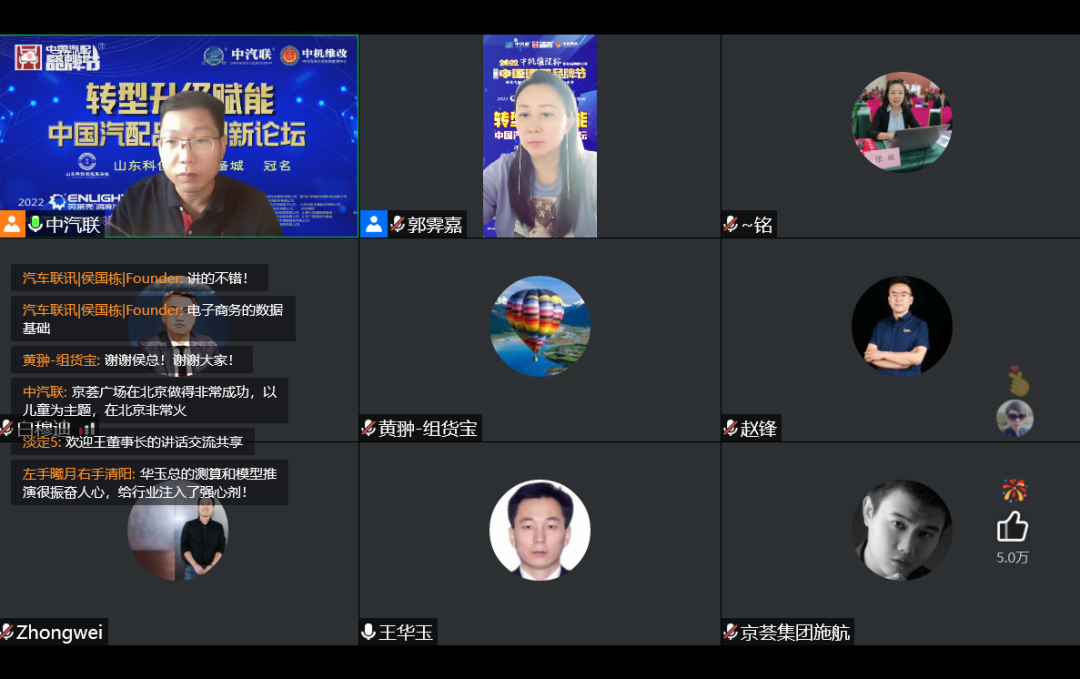The image size is (1080, 679).
Task: Click the green microphone icon of 中汽联
Action: coord(36,224)
